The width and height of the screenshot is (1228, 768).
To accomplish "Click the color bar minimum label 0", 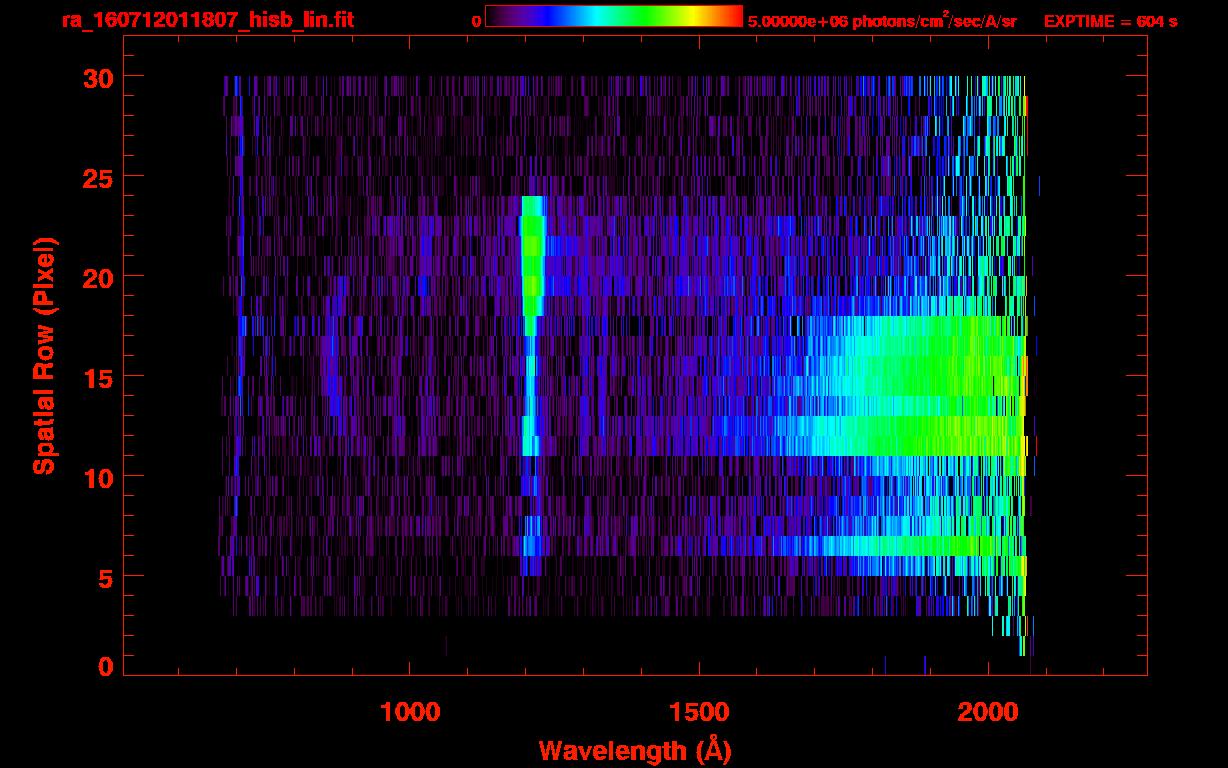I will point(476,21).
